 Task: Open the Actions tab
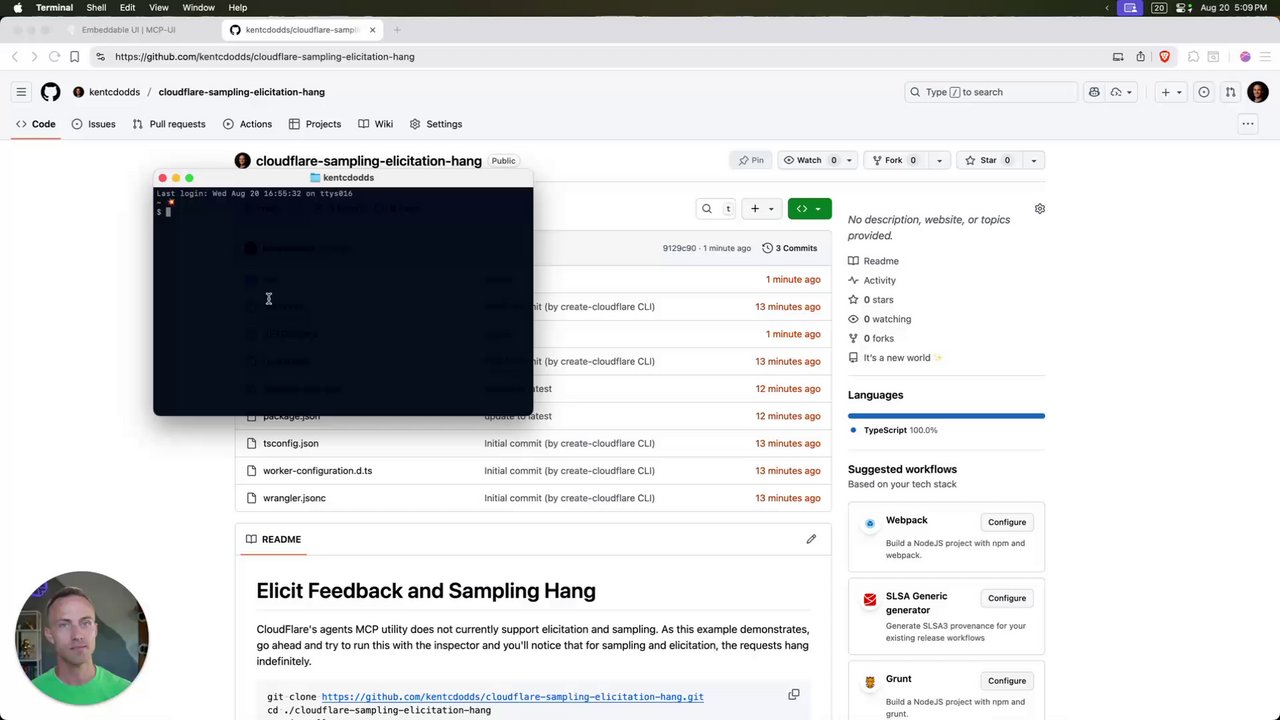click(247, 124)
